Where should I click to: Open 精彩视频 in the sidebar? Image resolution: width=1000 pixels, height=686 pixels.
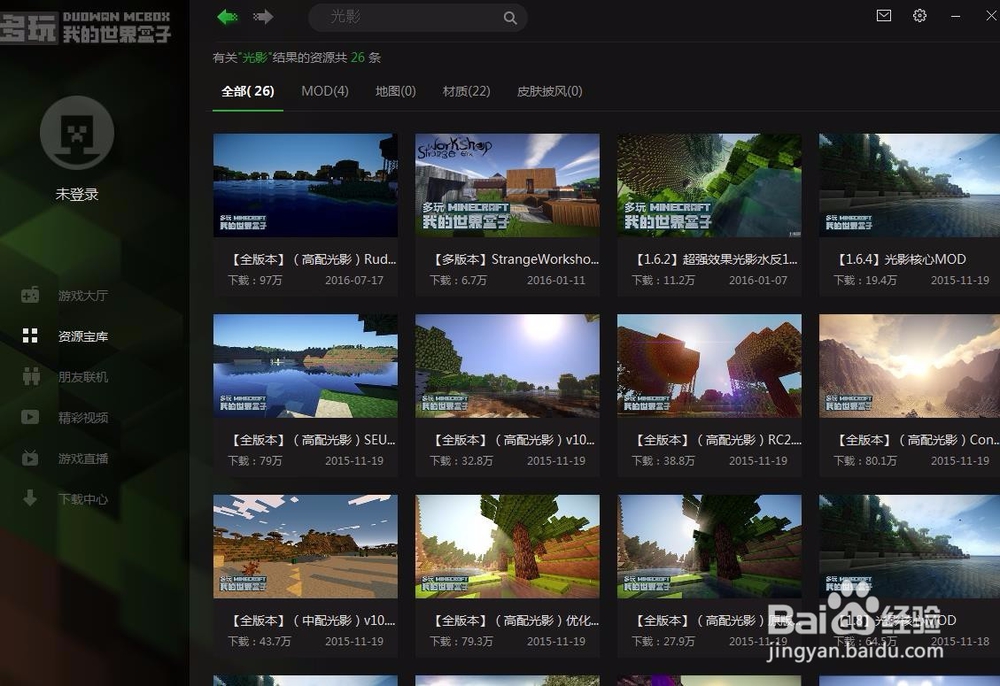tap(83, 418)
